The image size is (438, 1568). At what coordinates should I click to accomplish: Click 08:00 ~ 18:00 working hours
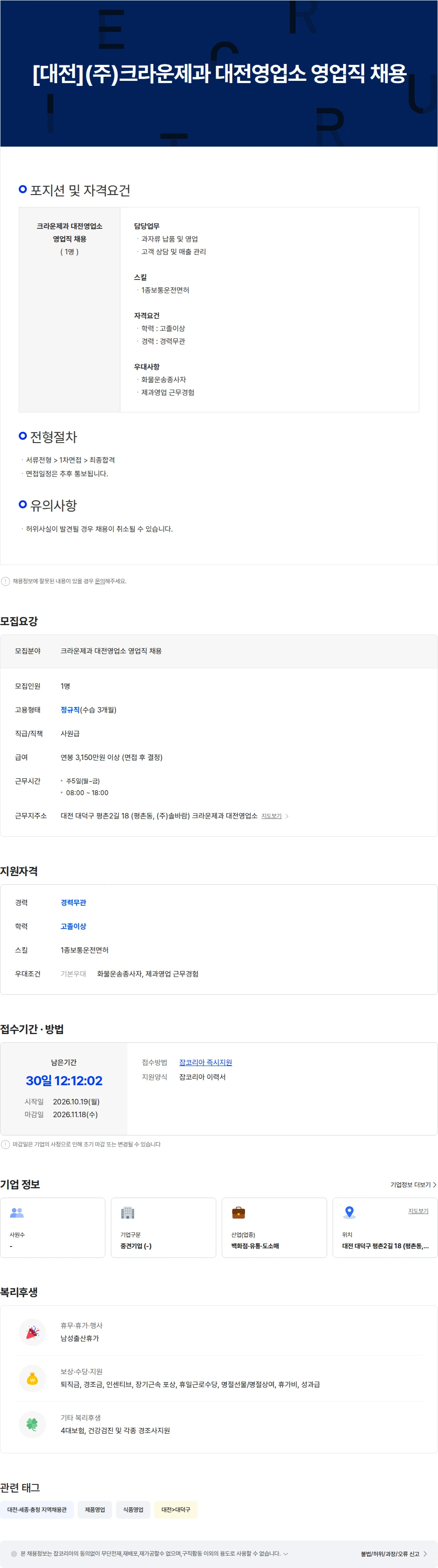point(87,792)
